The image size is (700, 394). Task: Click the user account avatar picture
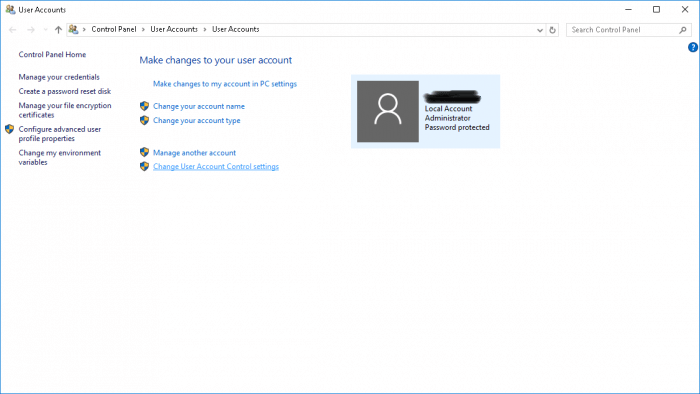[388, 112]
